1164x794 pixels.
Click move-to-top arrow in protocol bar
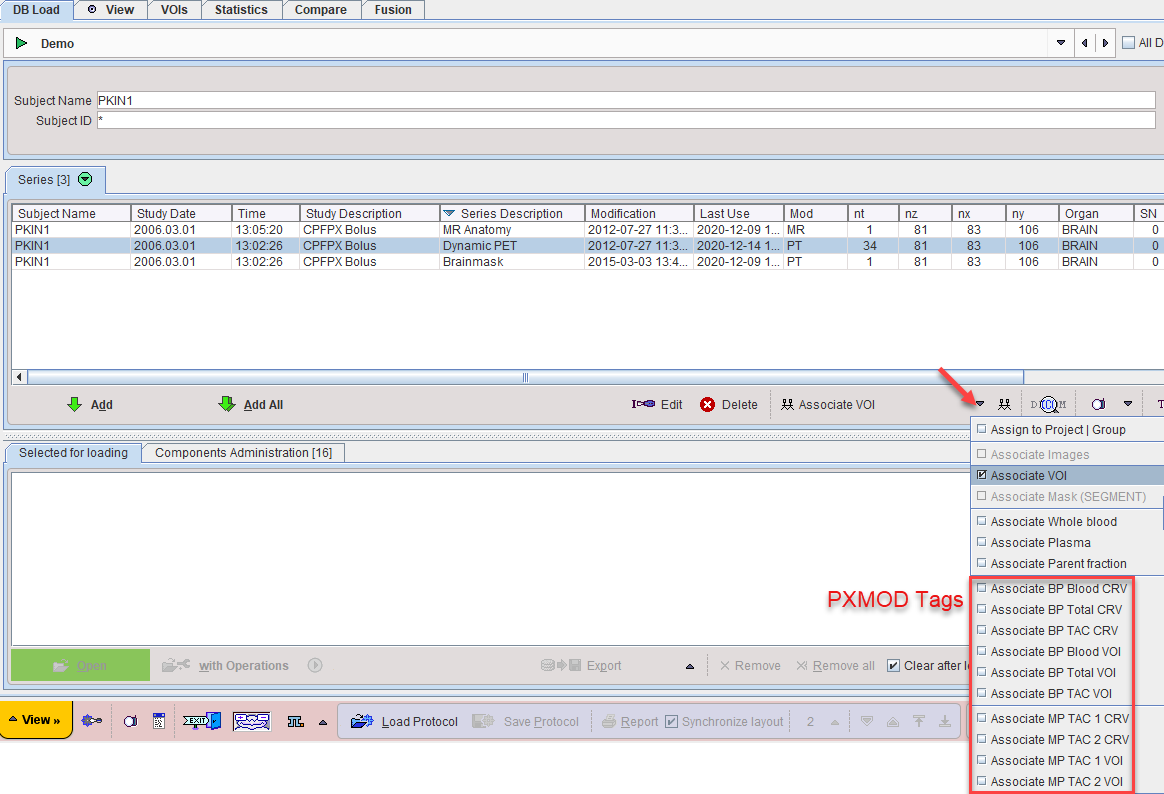click(919, 721)
